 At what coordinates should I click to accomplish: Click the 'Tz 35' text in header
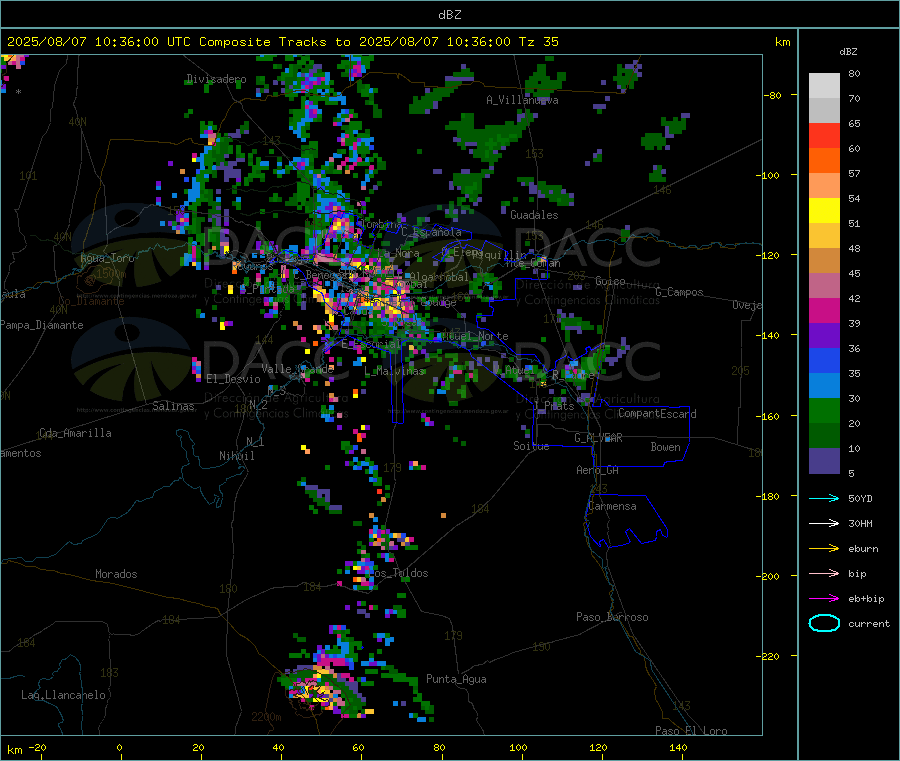coord(538,41)
